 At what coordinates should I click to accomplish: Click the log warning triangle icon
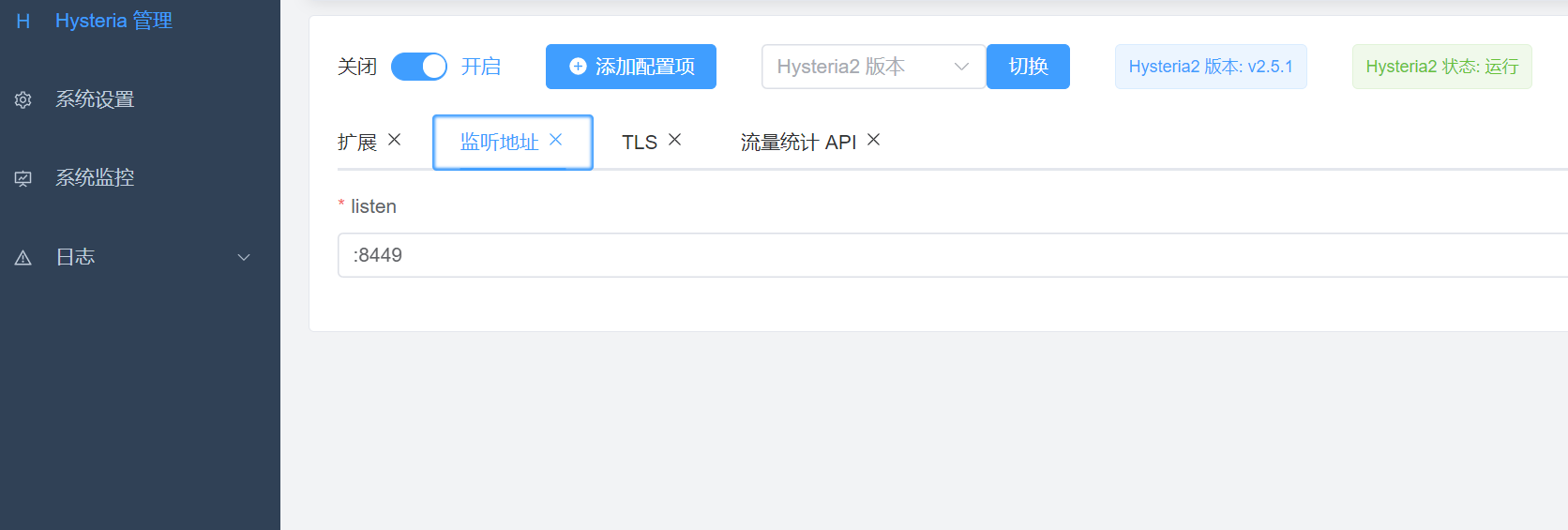tap(23, 258)
